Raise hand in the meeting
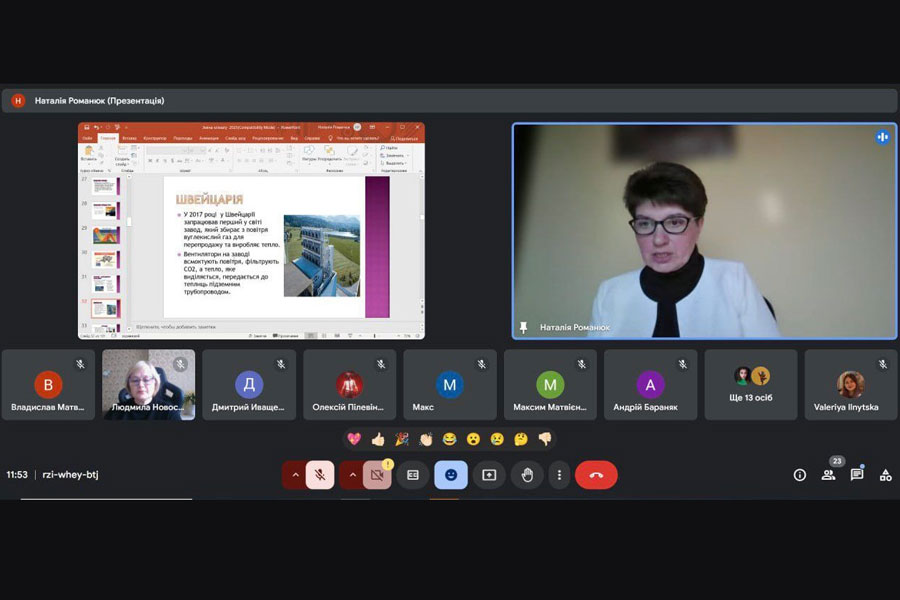The image size is (900, 600). pyautogui.click(x=527, y=475)
